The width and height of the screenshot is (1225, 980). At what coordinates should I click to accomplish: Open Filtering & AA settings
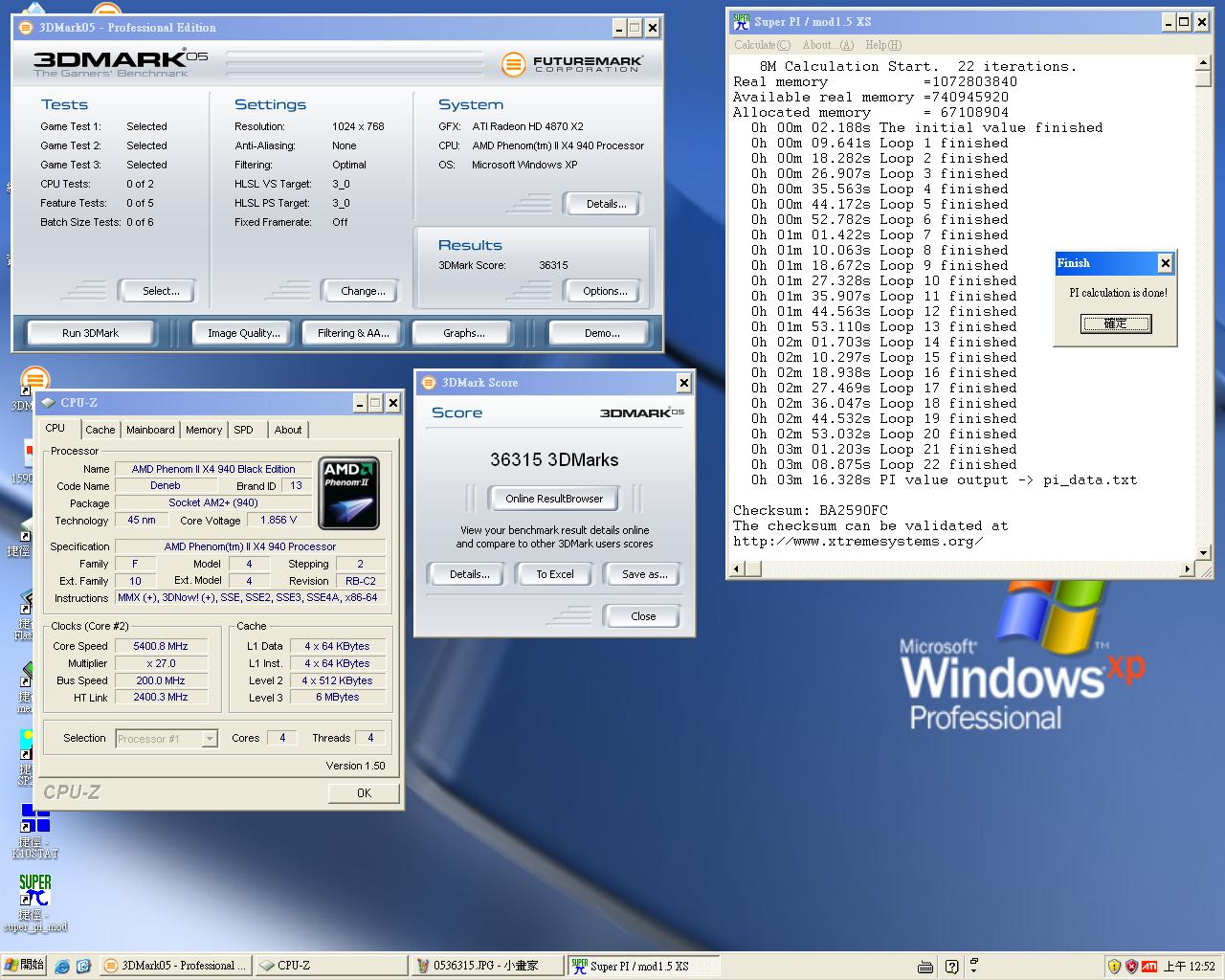(x=353, y=333)
